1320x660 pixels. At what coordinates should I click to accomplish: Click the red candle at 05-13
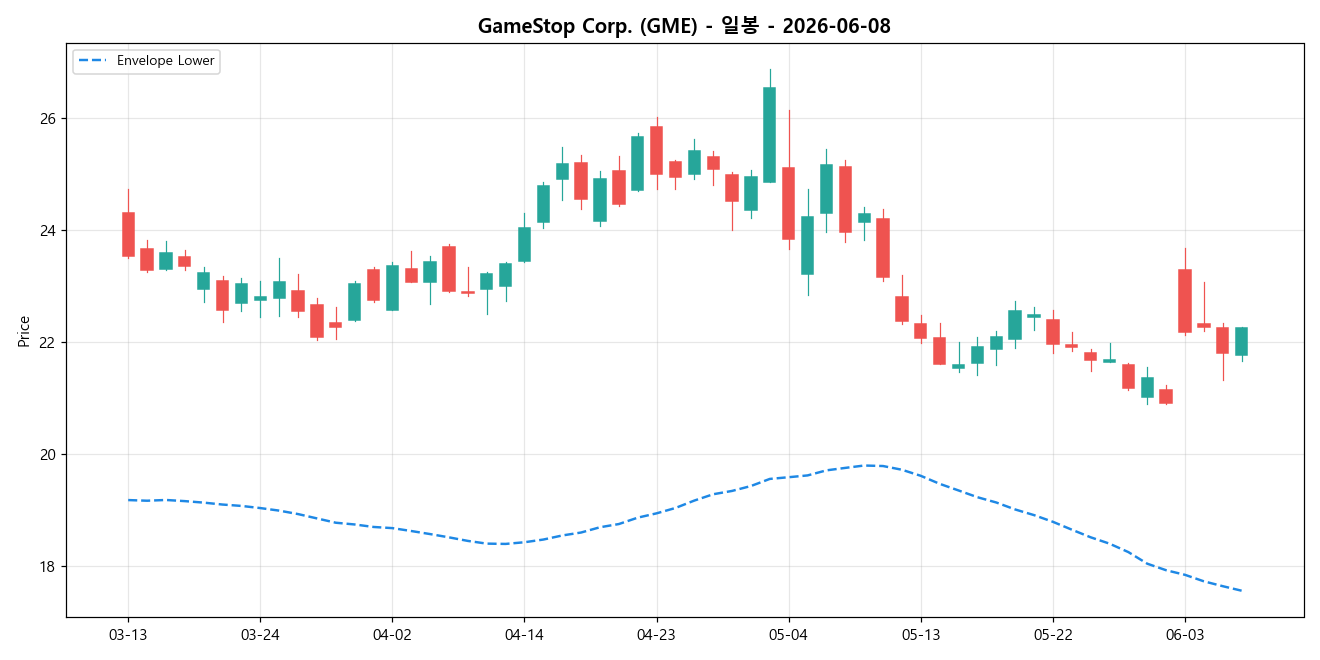click(x=920, y=330)
